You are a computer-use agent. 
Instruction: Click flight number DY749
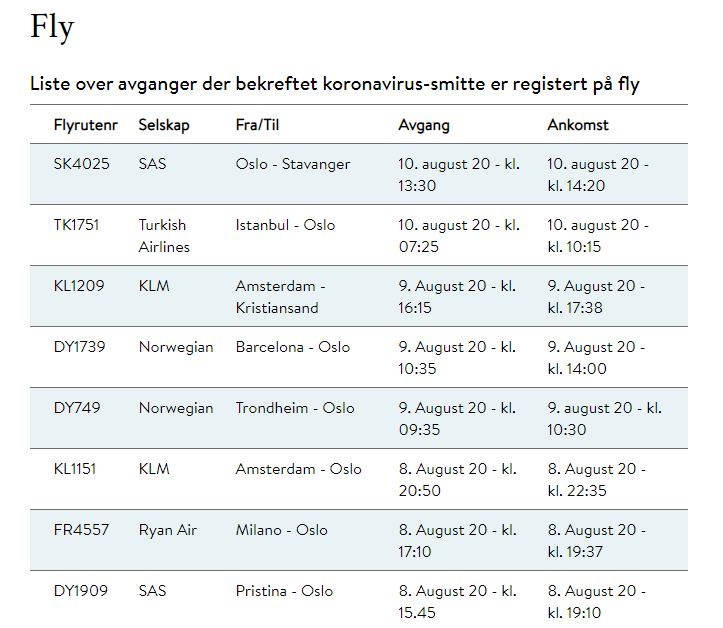coord(77,408)
